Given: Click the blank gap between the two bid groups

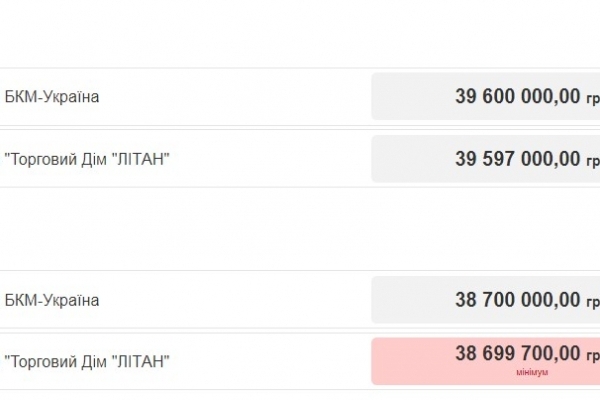Looking at the screenshot, I should (x=300, y=228).
